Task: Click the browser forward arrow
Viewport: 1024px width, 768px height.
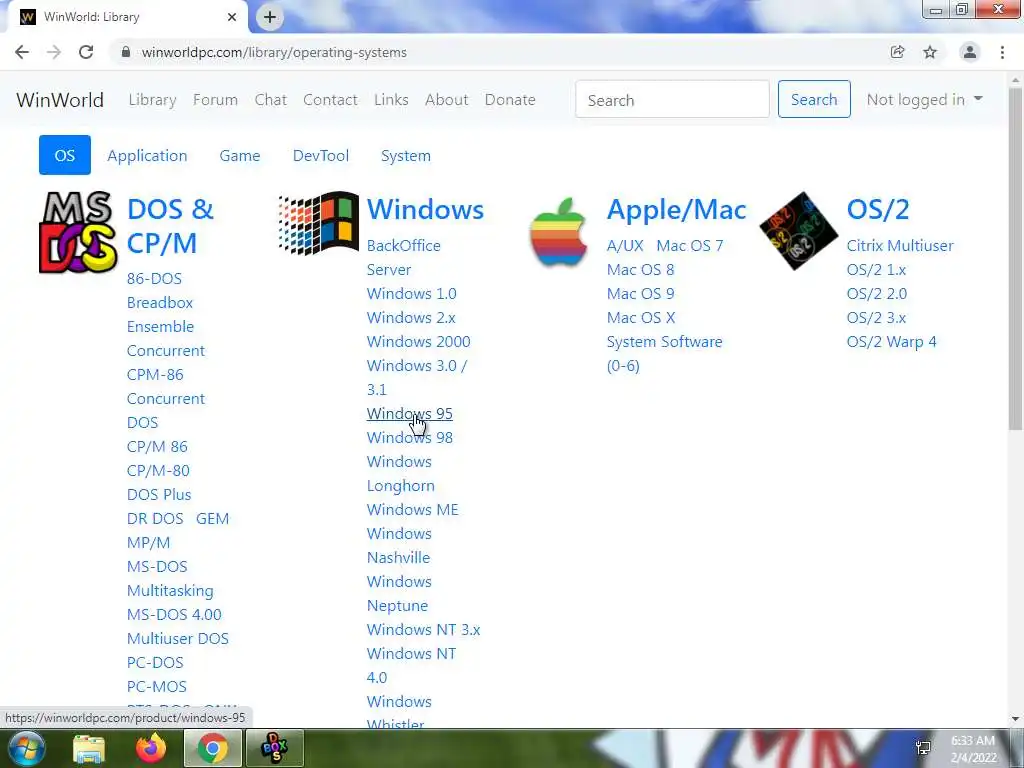Action: point(54,52)
